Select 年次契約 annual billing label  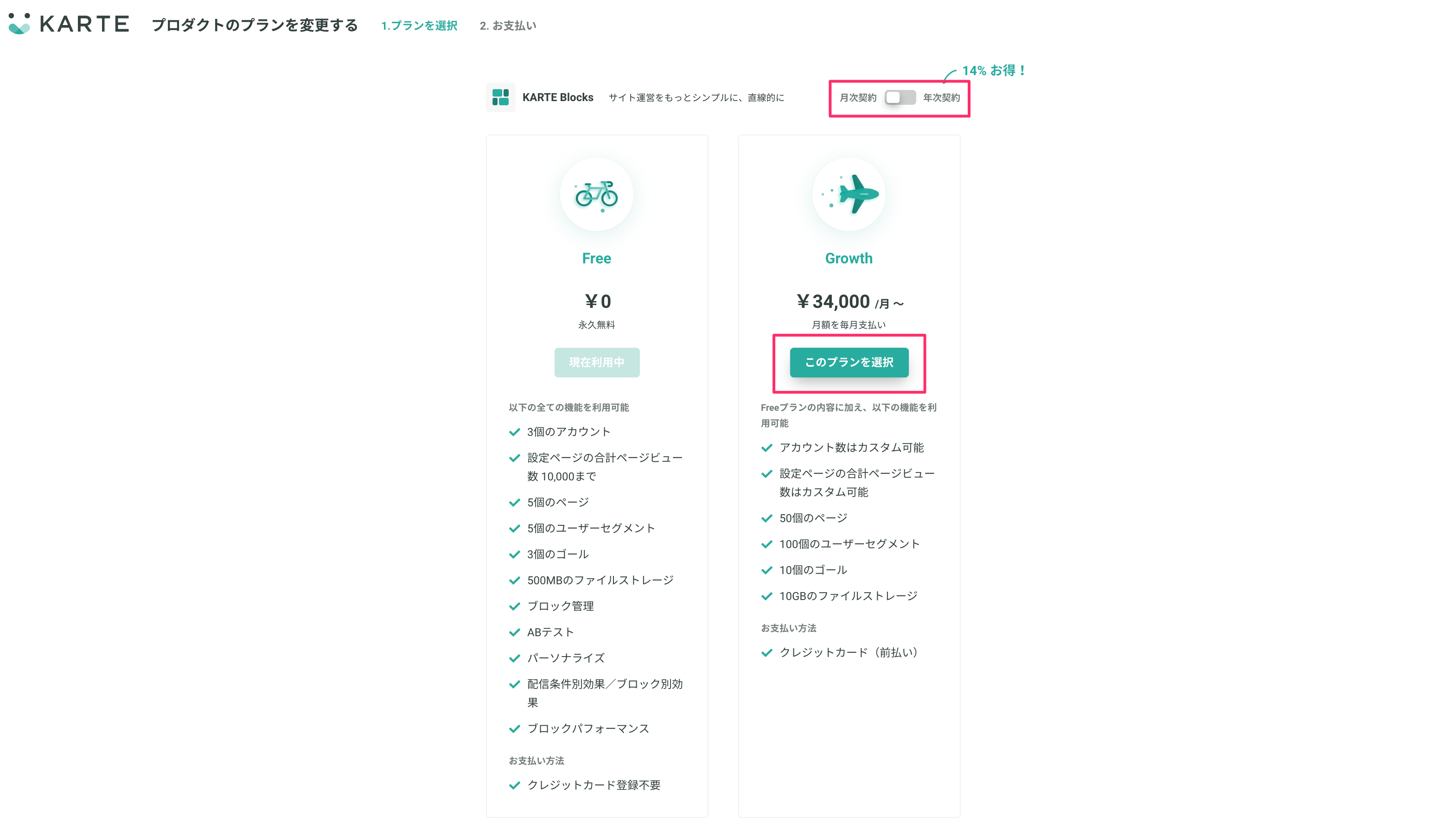click(x=941, y=97)
